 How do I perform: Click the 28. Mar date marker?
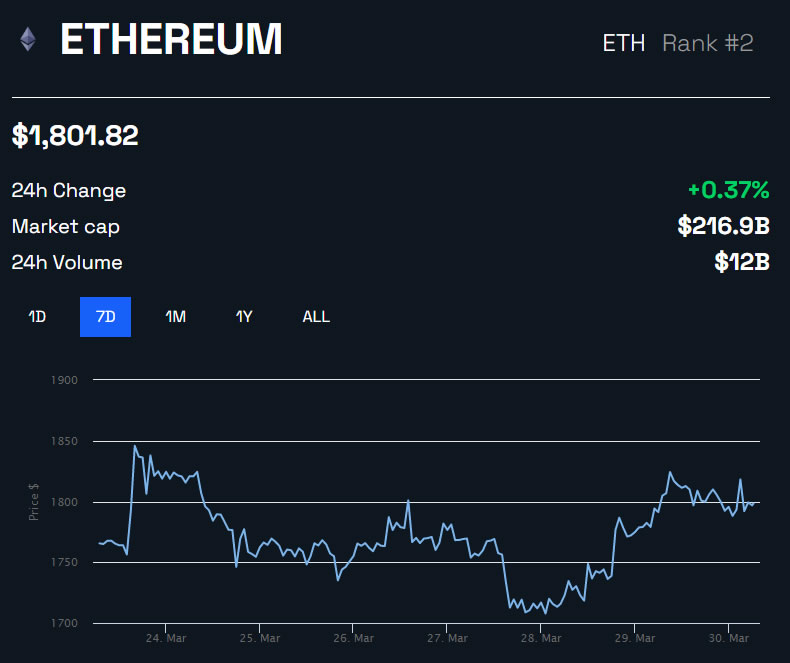541,637
